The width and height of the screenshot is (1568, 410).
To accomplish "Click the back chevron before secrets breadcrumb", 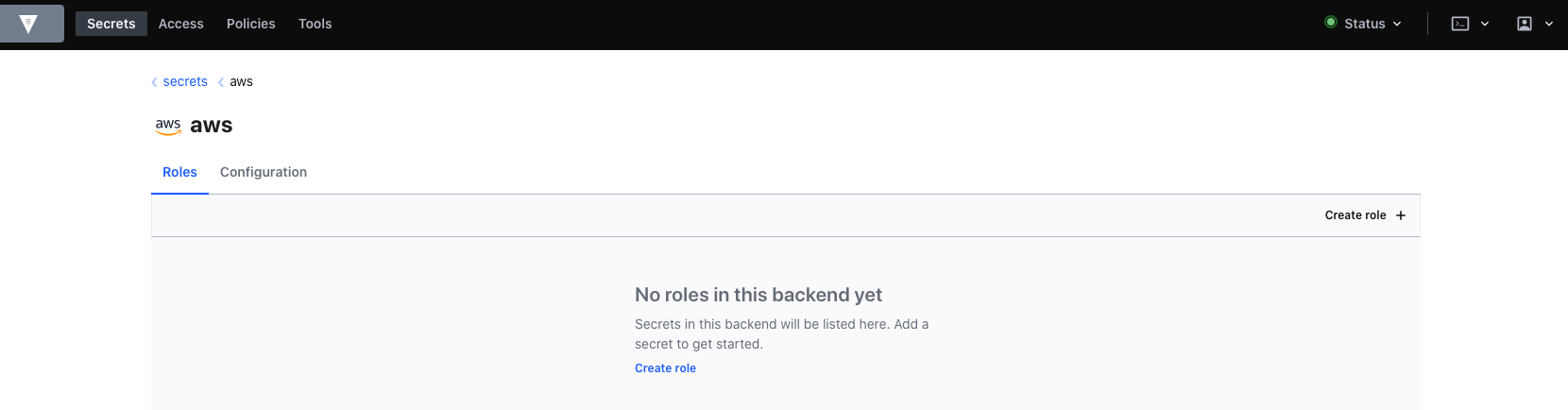I will 155,82.
